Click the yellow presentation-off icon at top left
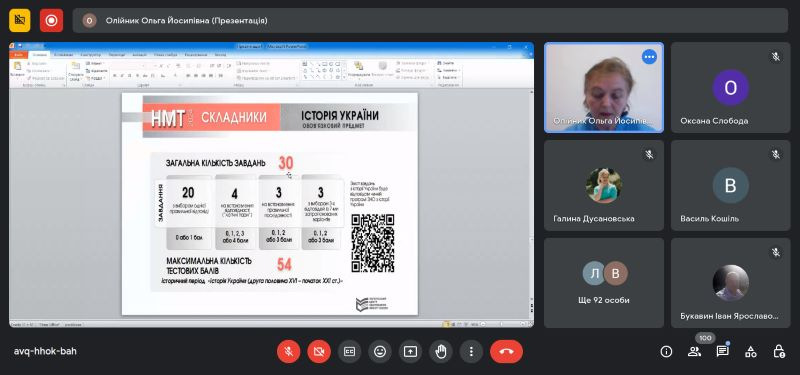The width and height of the screenshot is (800, 375). click(x=20, y=20)
